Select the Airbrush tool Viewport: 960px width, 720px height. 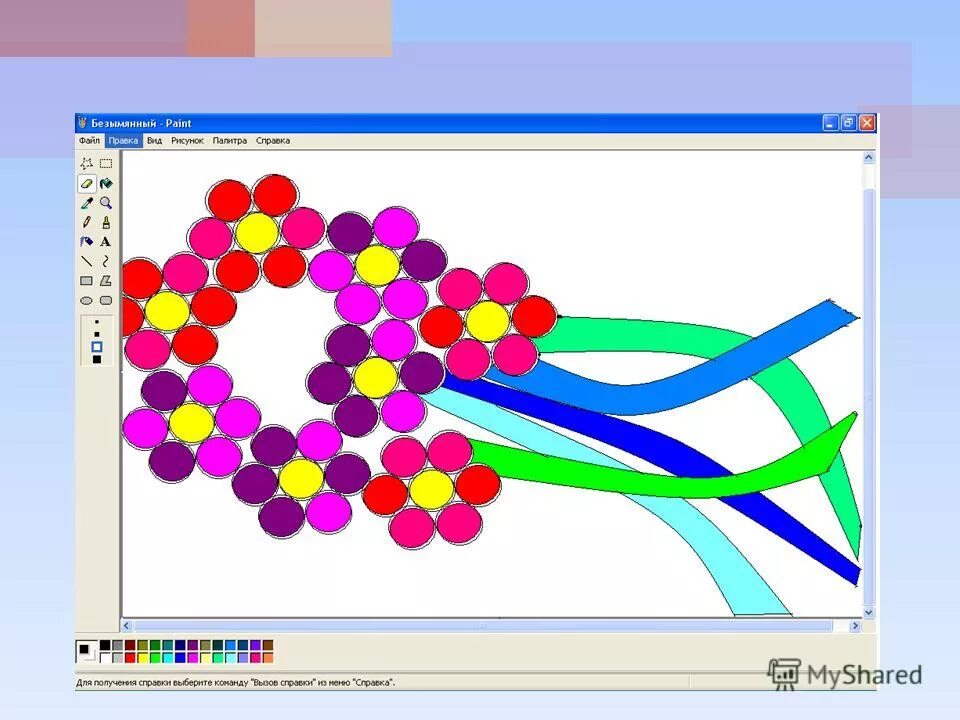tap(86, 241)
